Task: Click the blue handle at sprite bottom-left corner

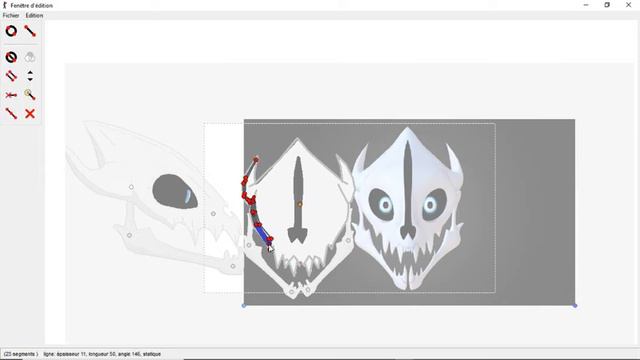Action: [244, 305]
